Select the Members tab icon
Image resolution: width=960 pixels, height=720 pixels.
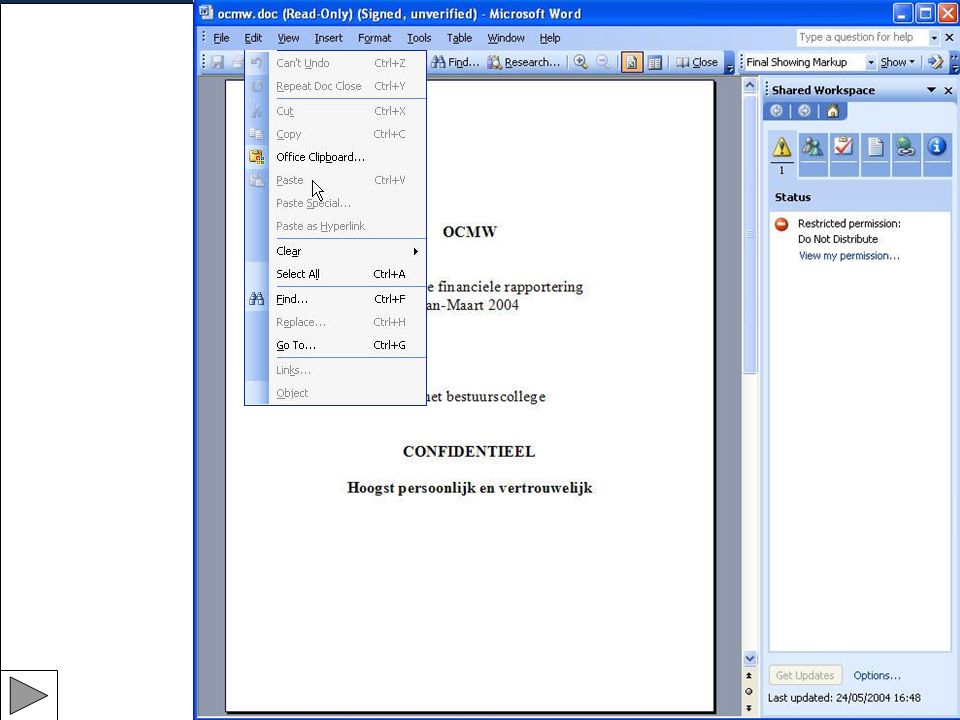click(812, 147)
